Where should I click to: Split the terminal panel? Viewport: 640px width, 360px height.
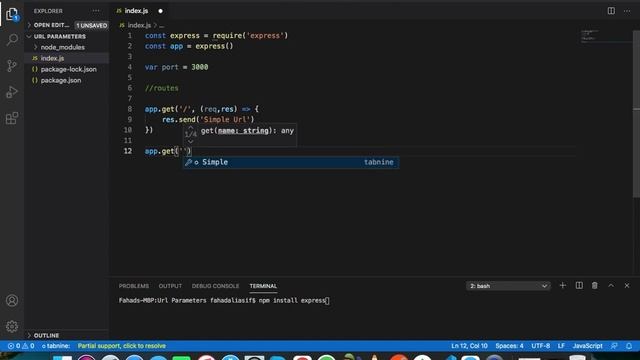click(x=579, y=286)
